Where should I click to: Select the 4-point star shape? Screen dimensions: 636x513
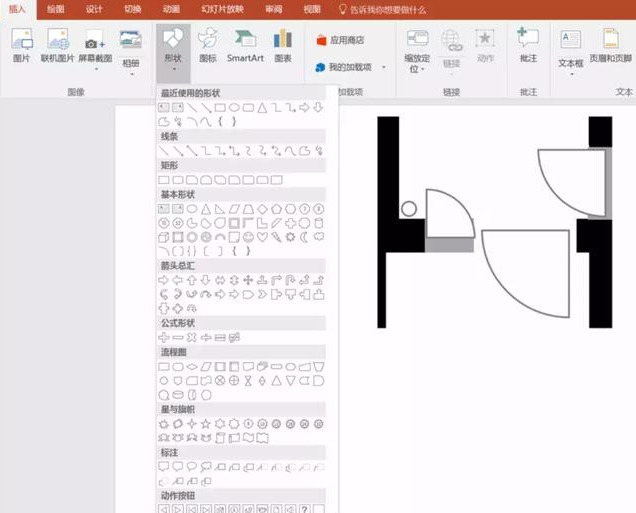pyautogui.click(x=192, y=424)
